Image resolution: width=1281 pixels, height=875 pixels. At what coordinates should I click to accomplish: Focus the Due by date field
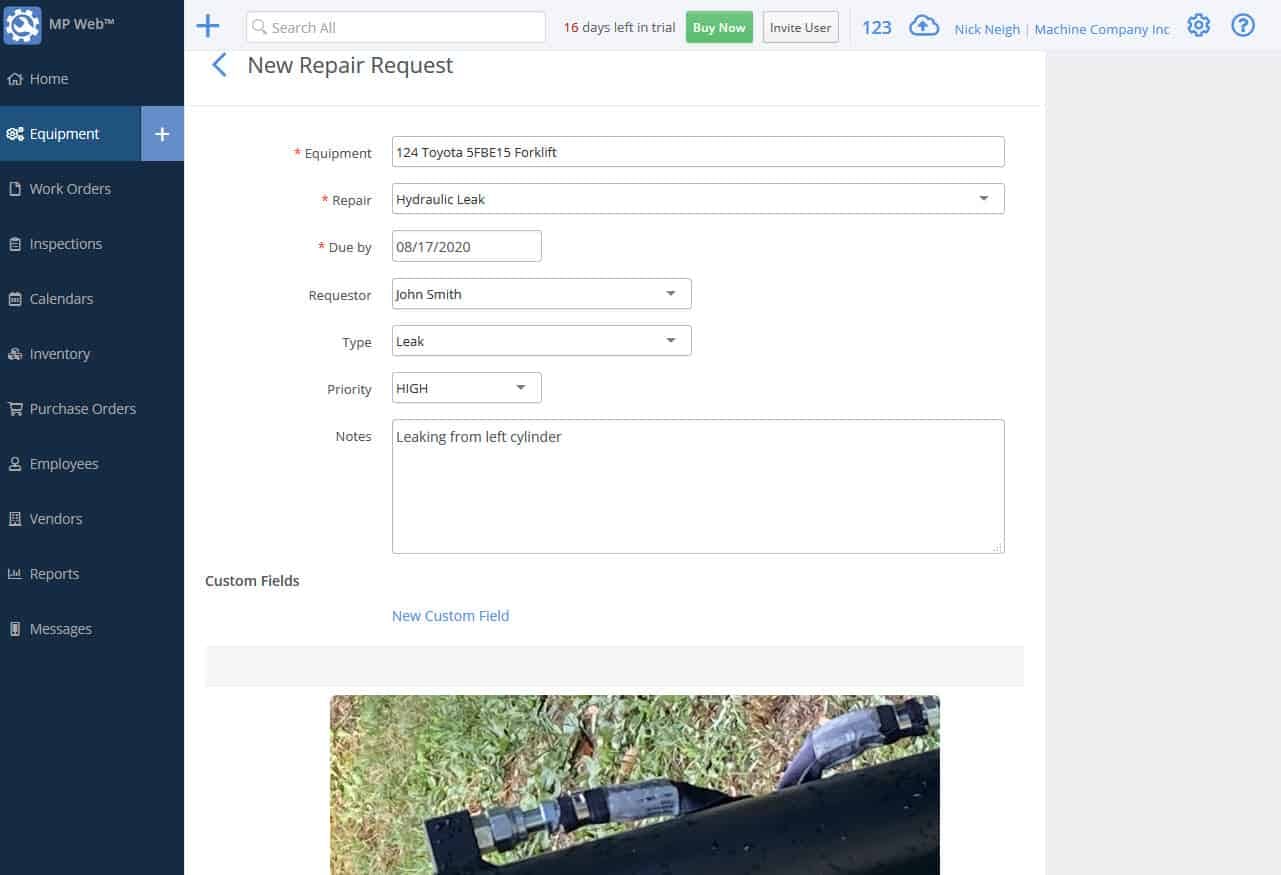466,245
